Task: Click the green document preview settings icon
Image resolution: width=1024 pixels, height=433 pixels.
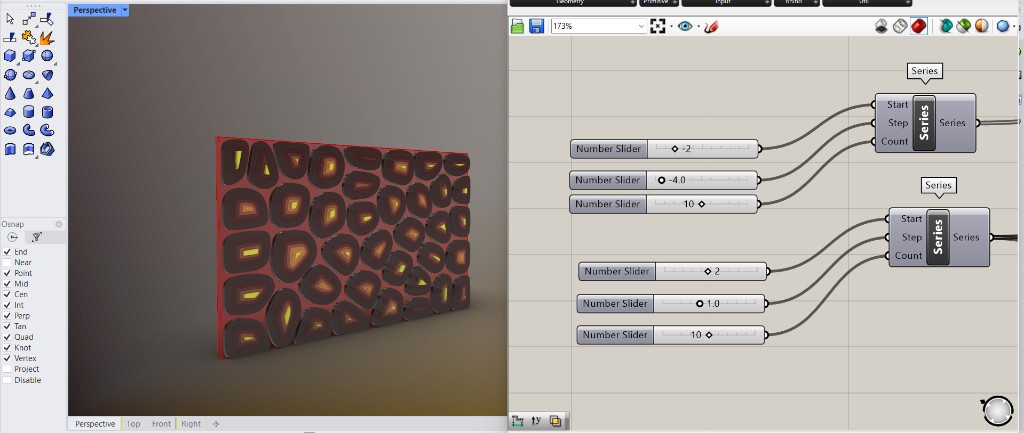Action: (x=963, y=26)
